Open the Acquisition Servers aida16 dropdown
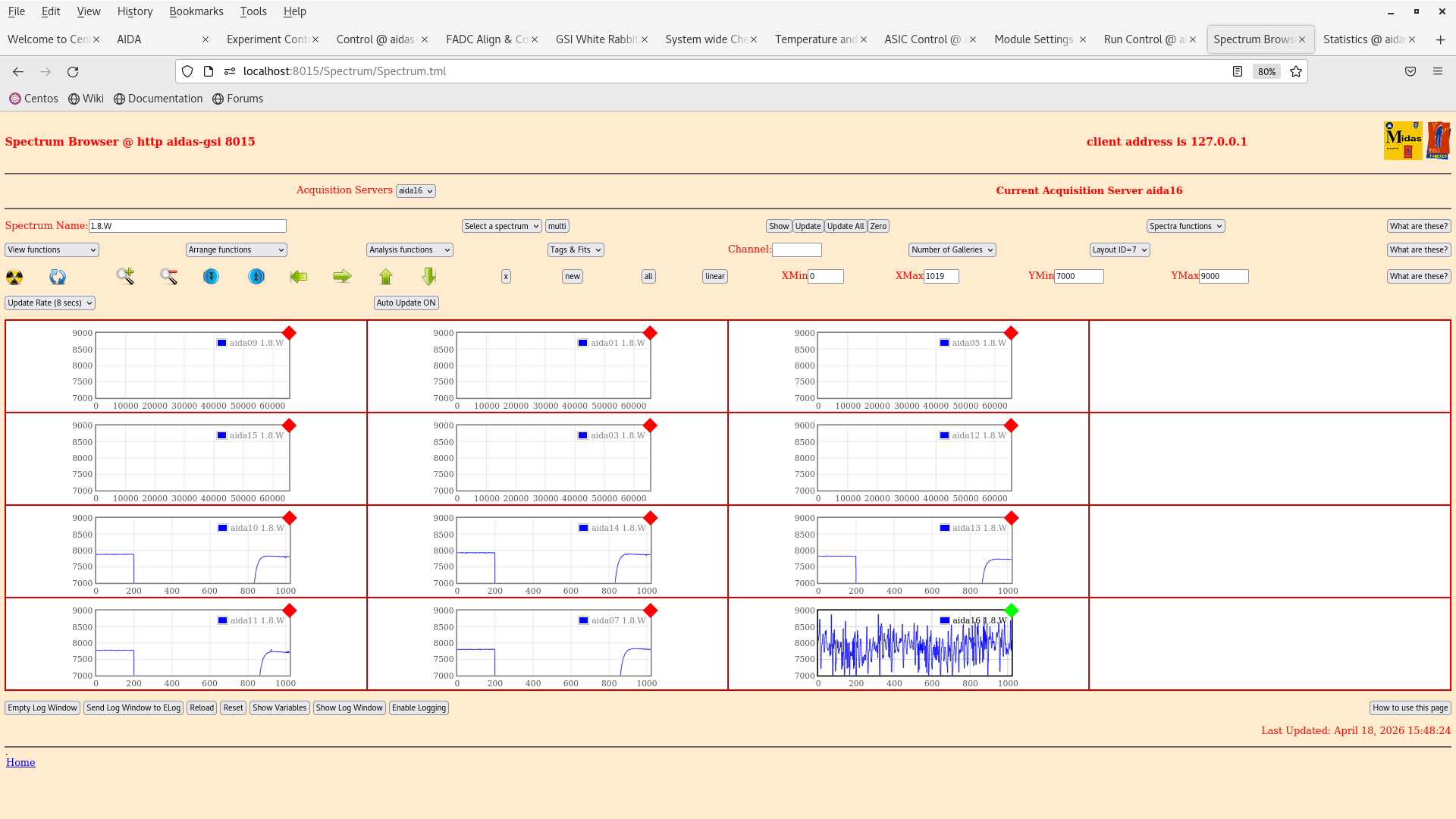 pyautogui.click(x=416, y=191)
